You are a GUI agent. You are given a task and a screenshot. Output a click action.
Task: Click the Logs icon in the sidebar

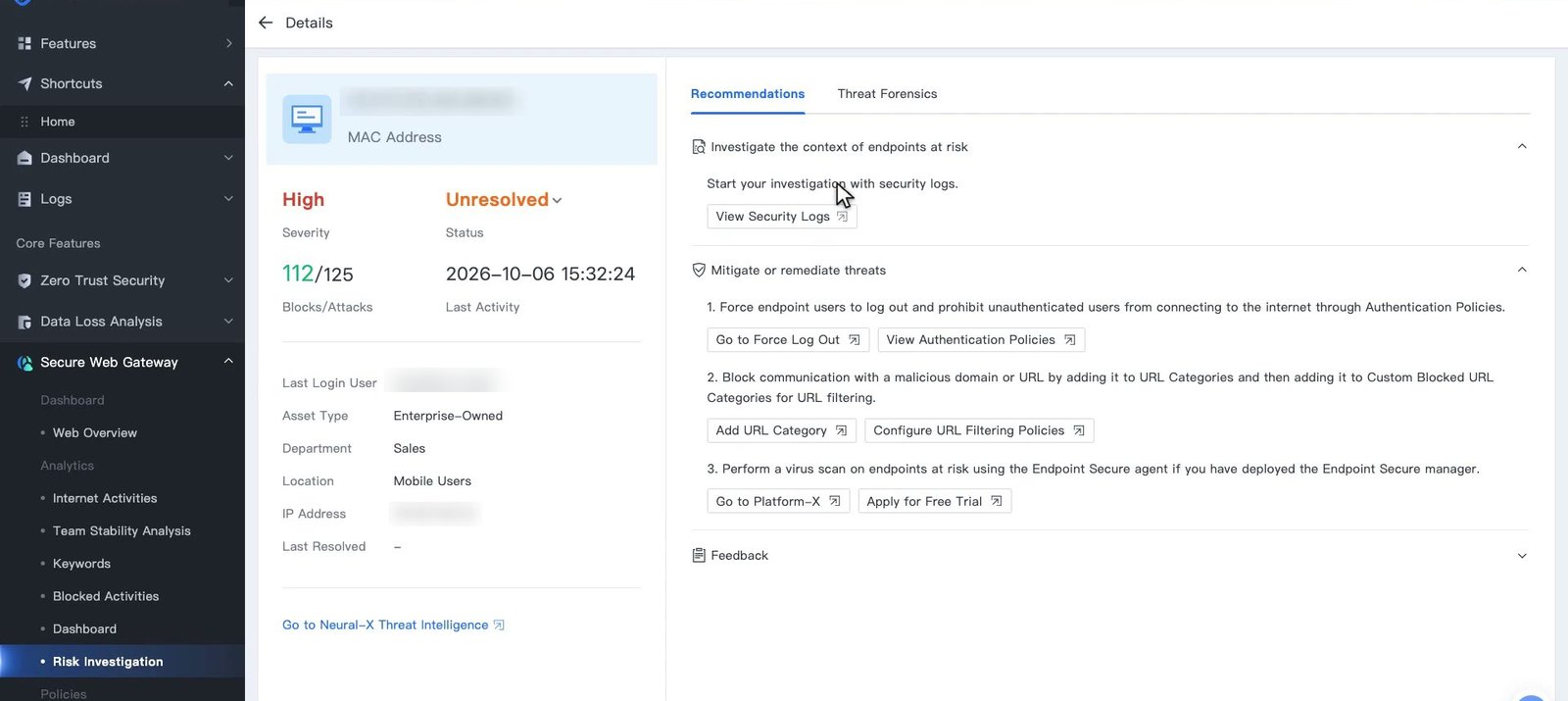[x=24, y=199]
